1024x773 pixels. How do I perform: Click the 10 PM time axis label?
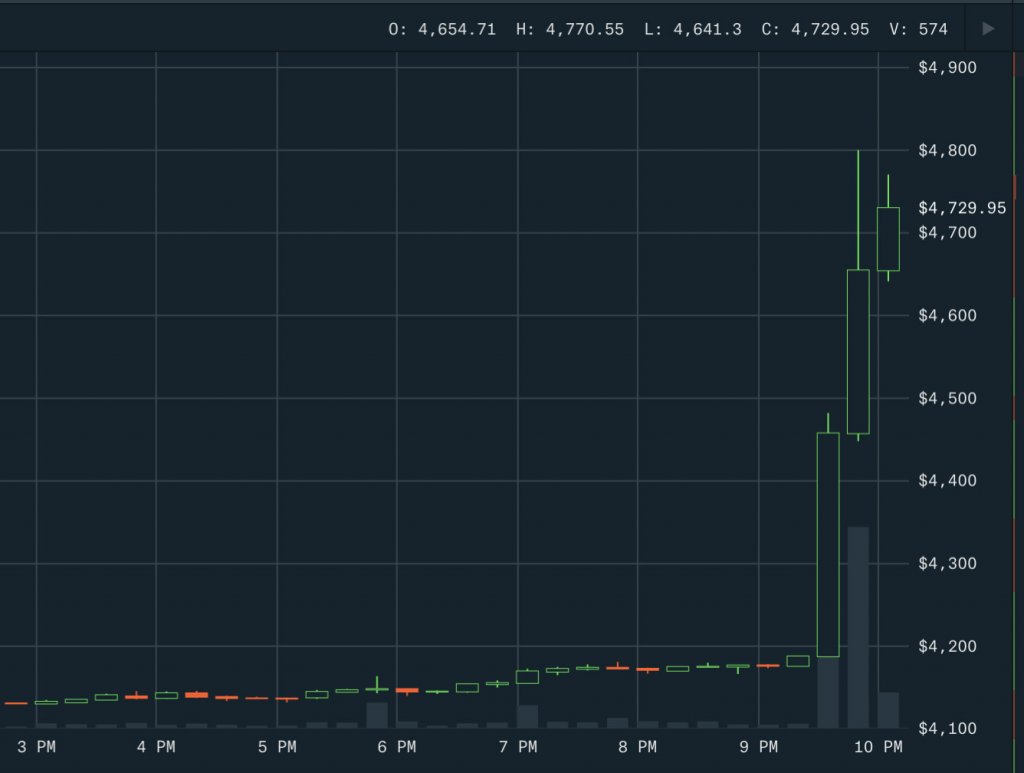point(878,747)
